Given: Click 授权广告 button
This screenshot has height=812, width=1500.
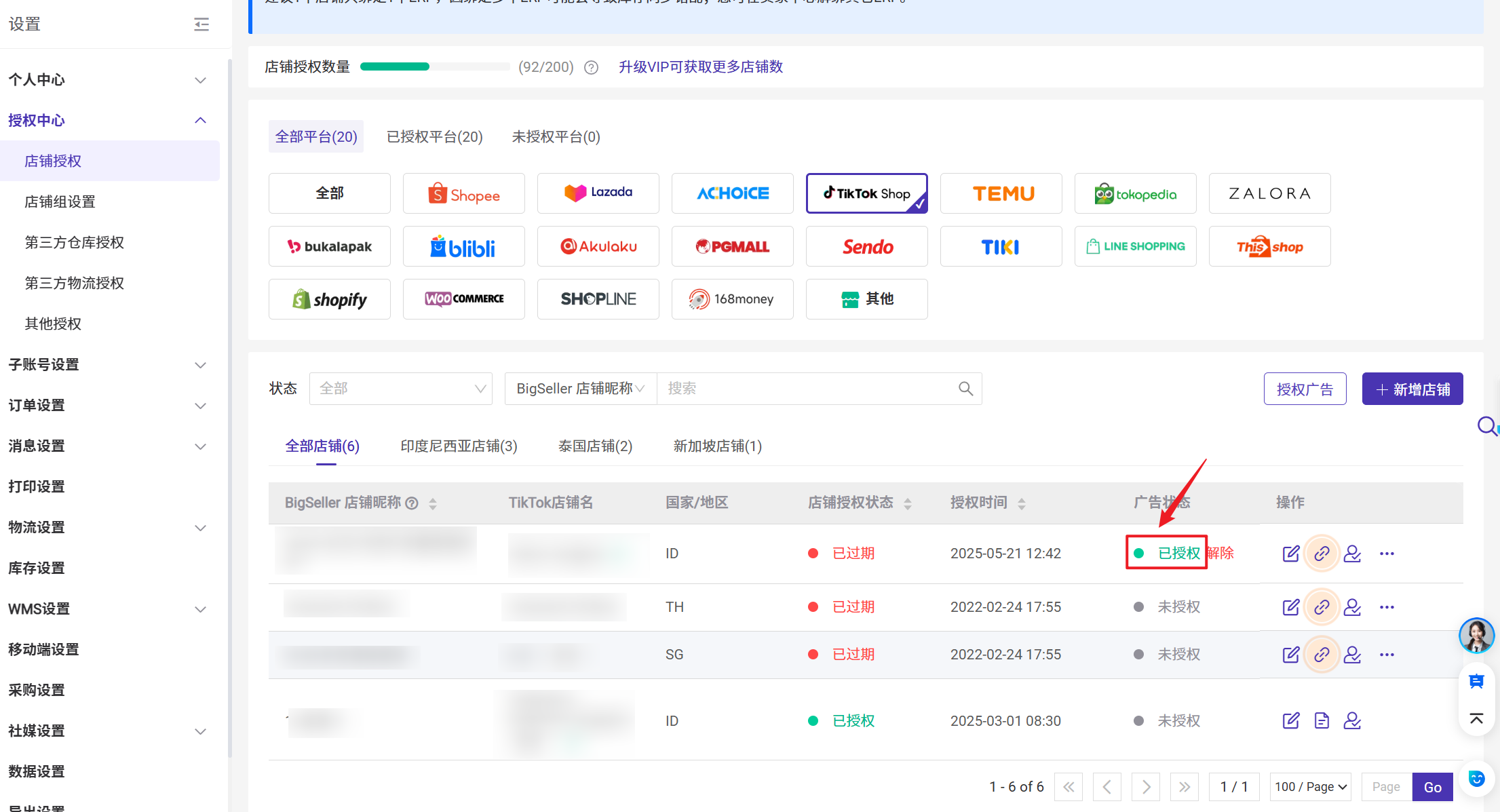Looking at the screenshot, I should (1305, 389).
